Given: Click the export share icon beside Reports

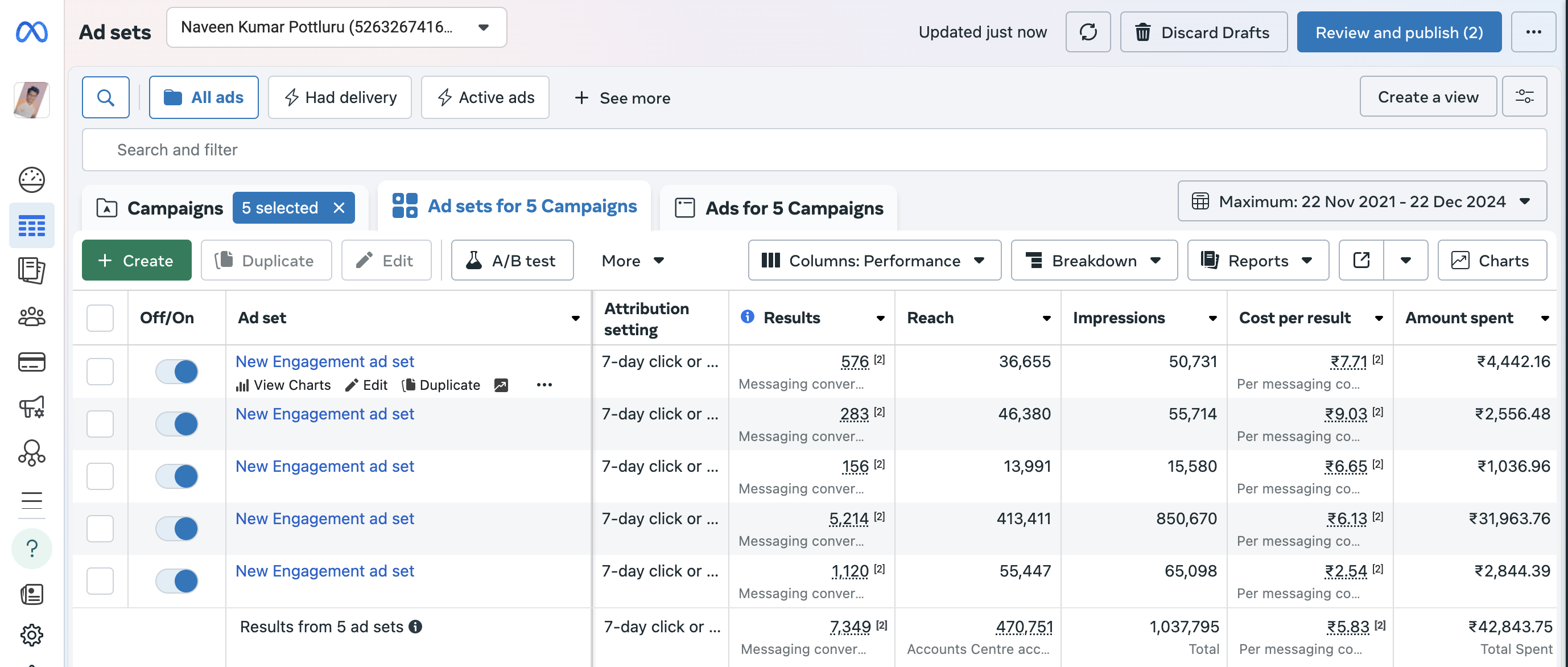Looking at the screenshot, I should pyautogui.click(x=1361, y=261).
